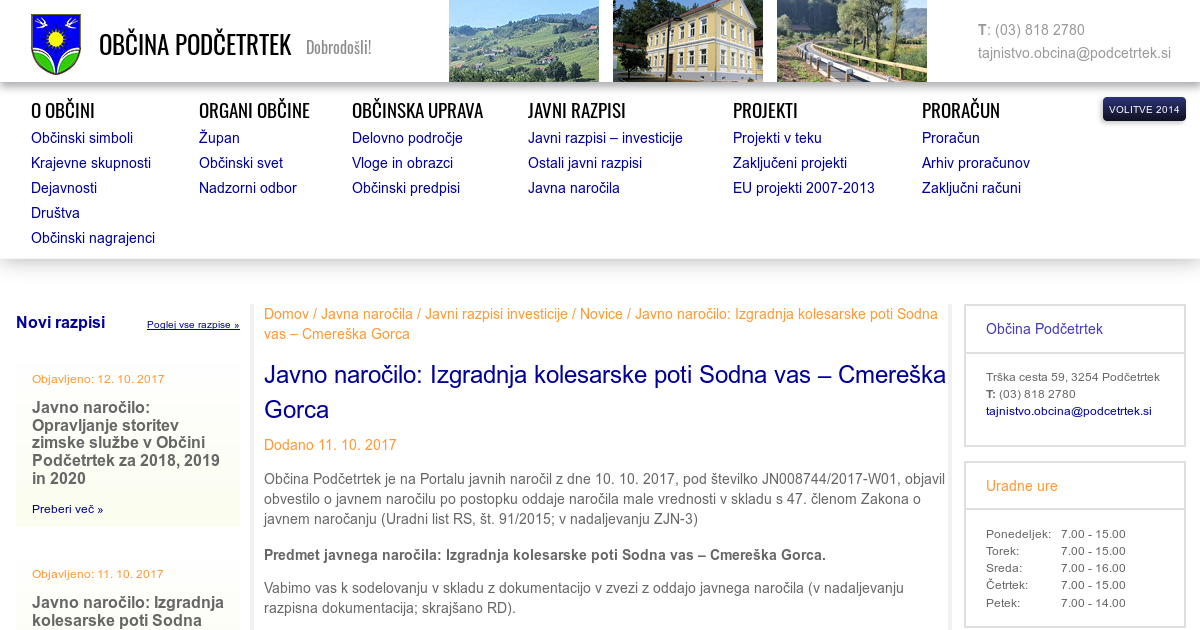Click the VOLITVE 2014 button
Viewport: 1200px width, 630px height.
click(x=1144, y=109)
